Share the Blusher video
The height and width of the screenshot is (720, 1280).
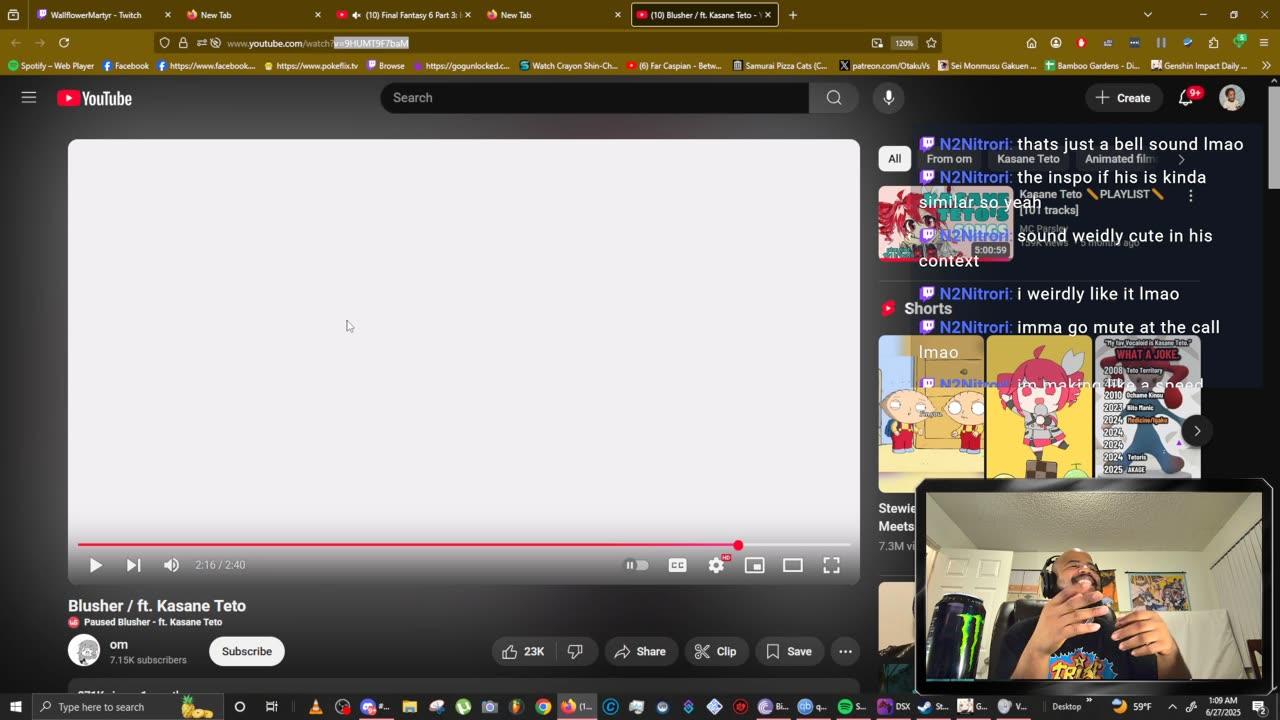(640, 651)
